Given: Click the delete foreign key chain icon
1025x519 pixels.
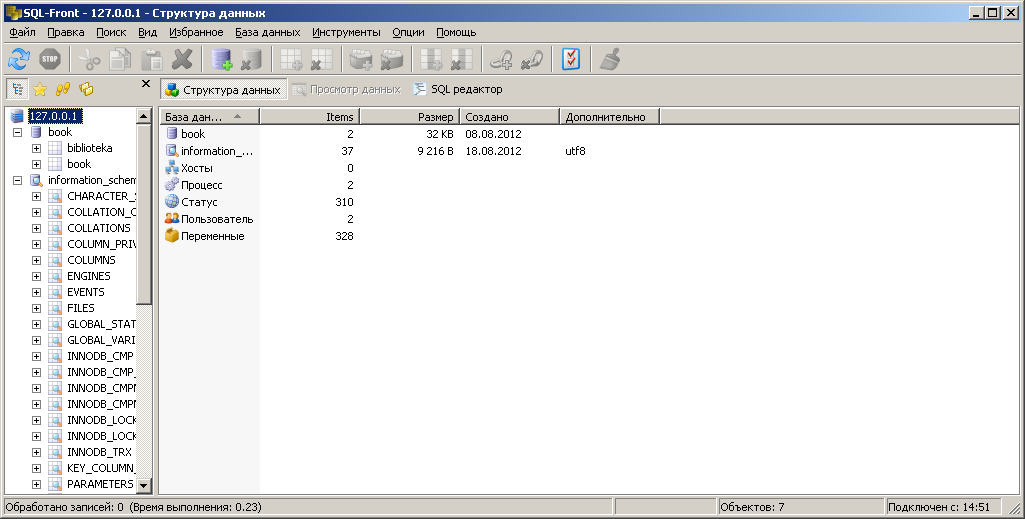Looking at the screenshot, I should click(x=532, y=59).
